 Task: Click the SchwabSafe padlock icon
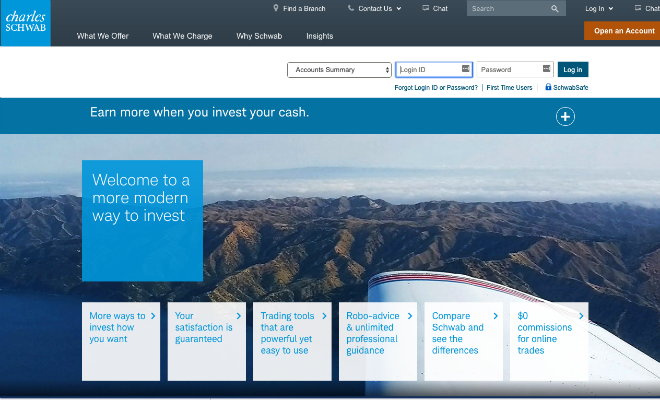(548, 88)
